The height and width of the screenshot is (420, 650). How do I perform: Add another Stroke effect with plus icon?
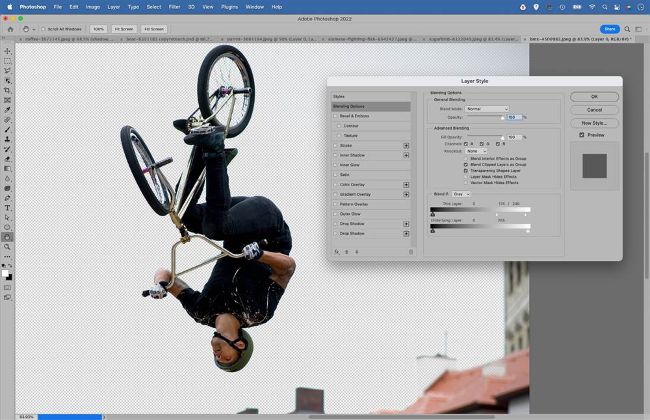tap(406, 145)
